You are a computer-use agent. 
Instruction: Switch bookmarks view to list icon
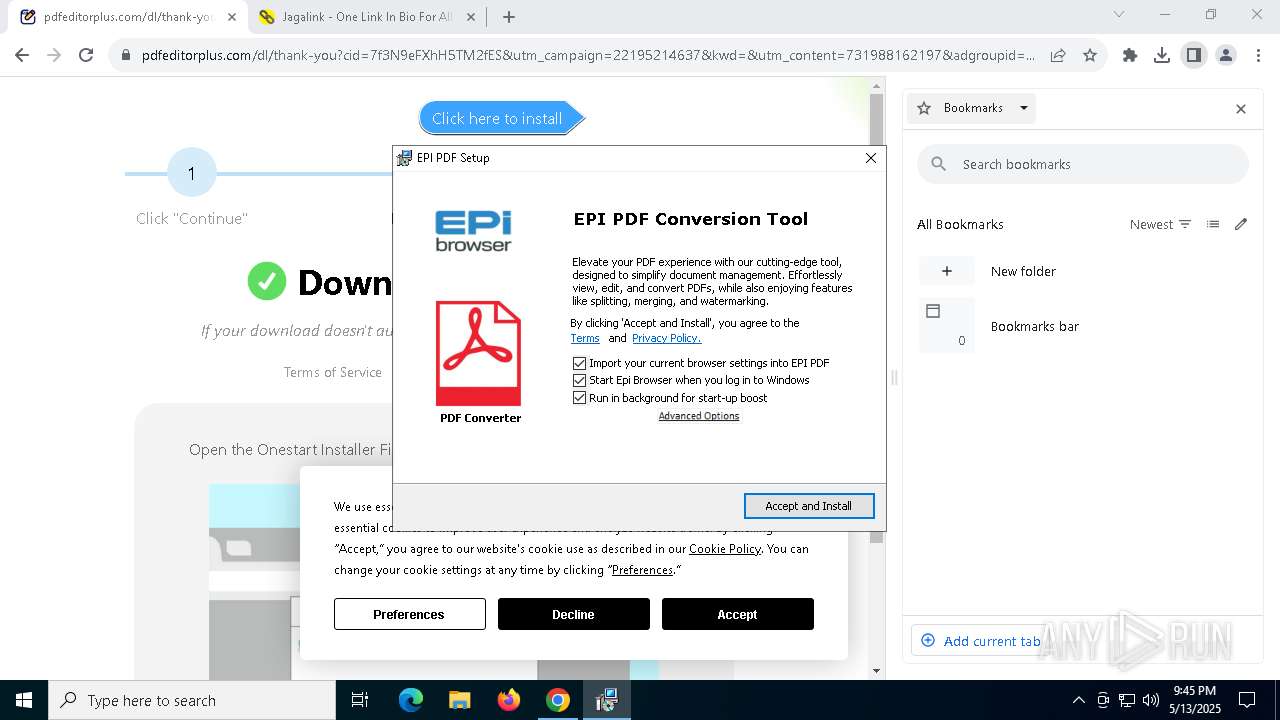pos(1213,224)
